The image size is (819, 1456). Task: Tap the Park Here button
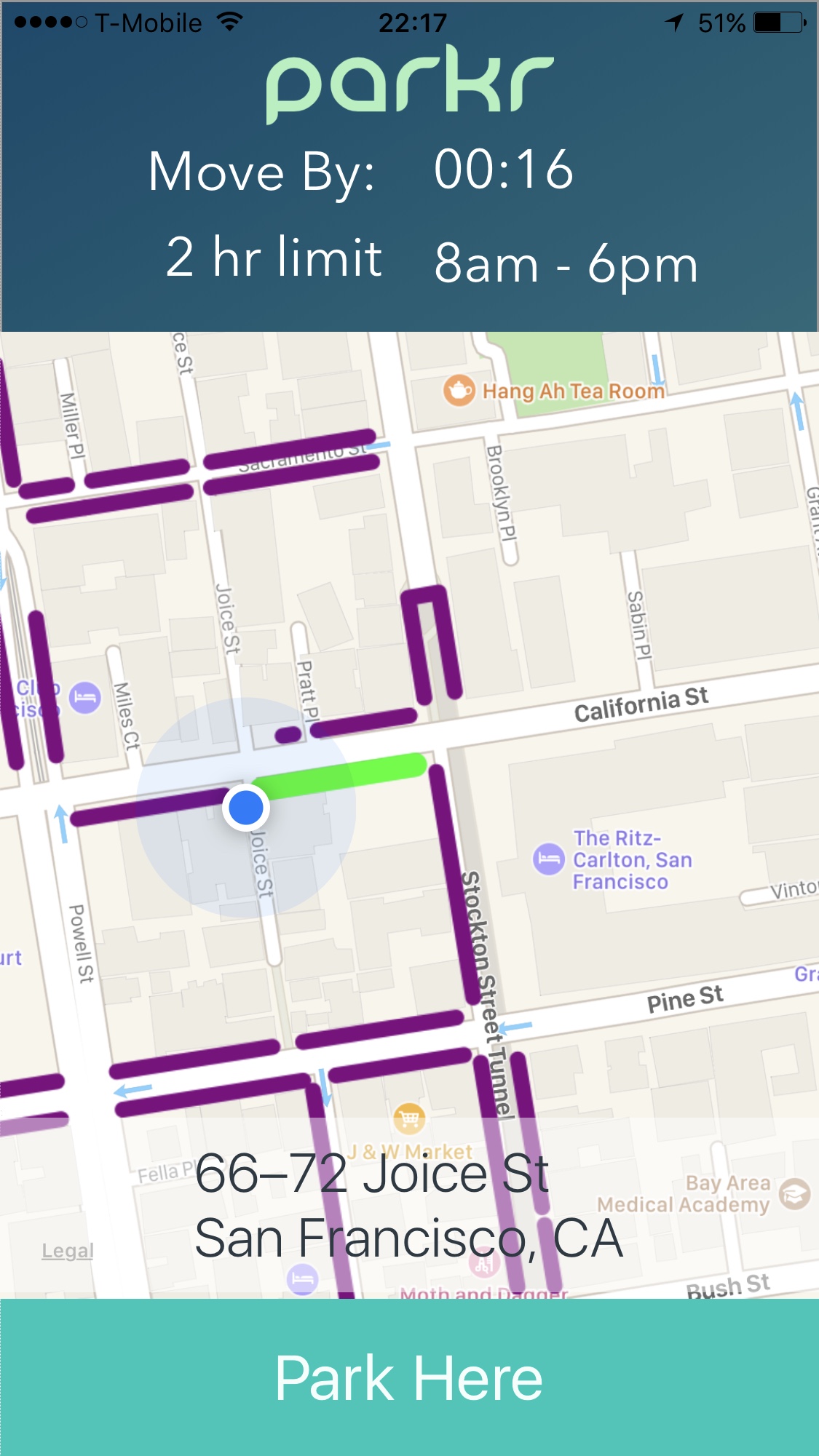click(x=409, y=1377)
